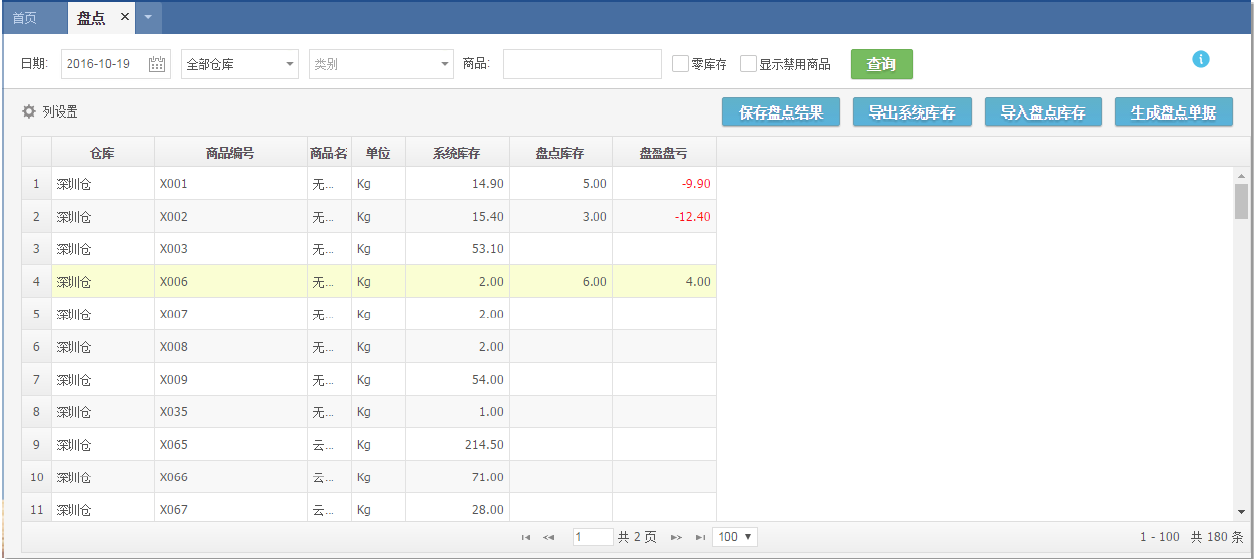Go to previous page of results
Screen dimensions: 1254x559
(x=548, y=537)
